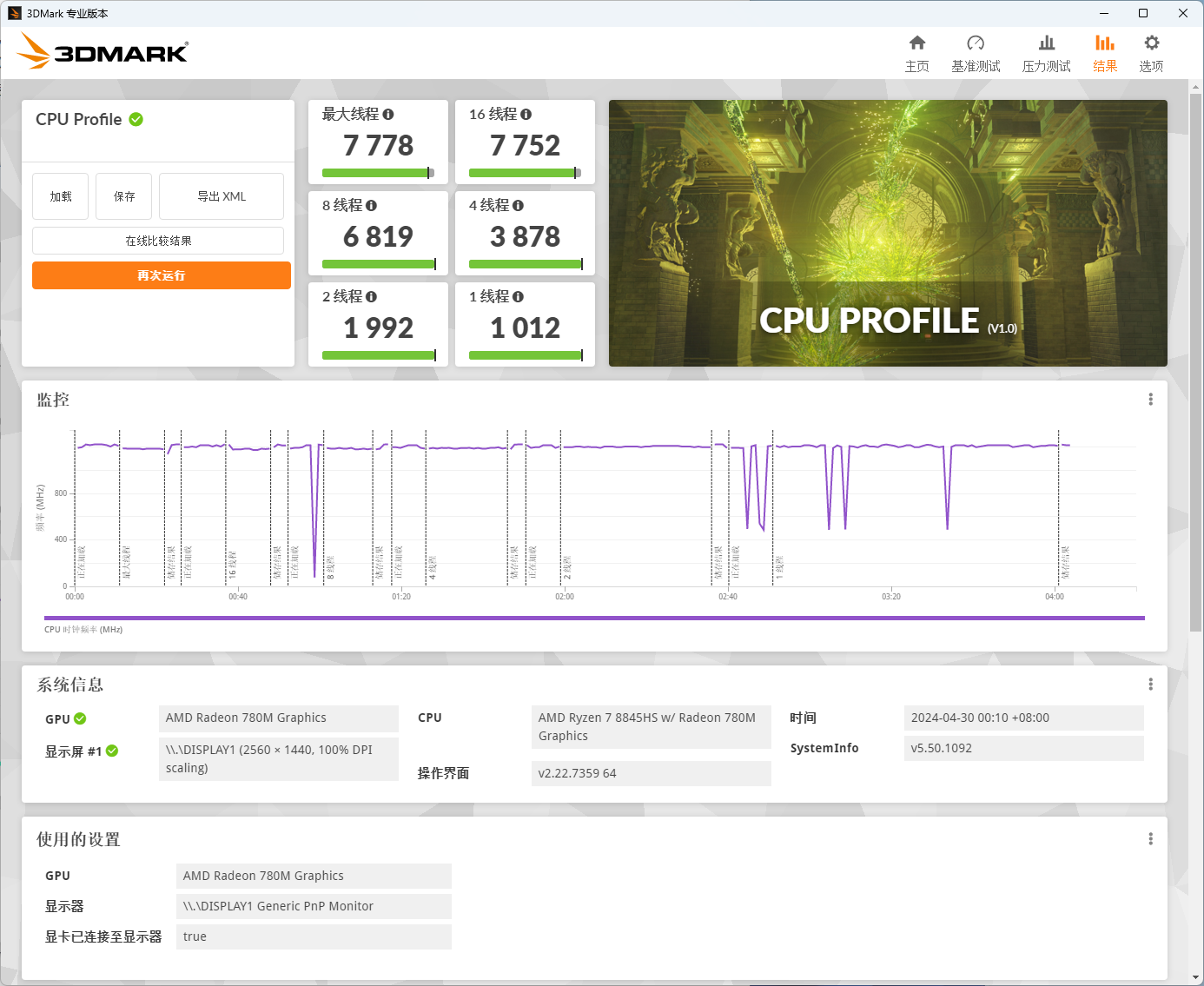Click the time value 2024-04-30 00:10
This screenshot has height=986, width=1204.
pos(1023,718)
